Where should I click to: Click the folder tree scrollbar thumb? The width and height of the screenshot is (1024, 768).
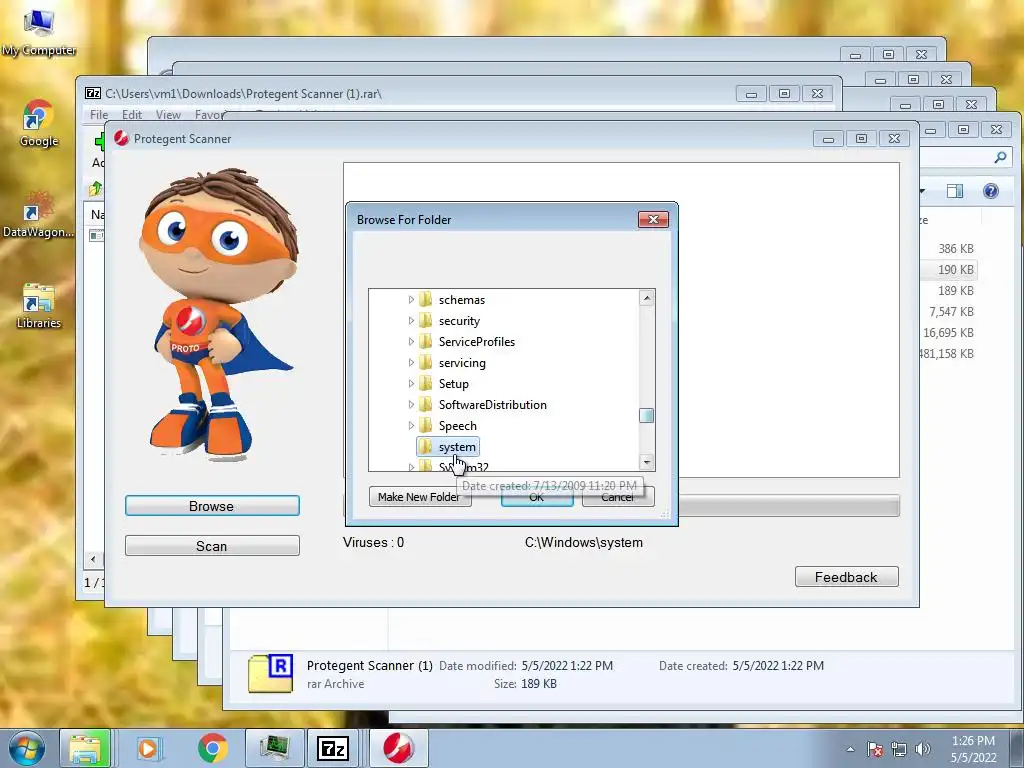click(647, 415)
